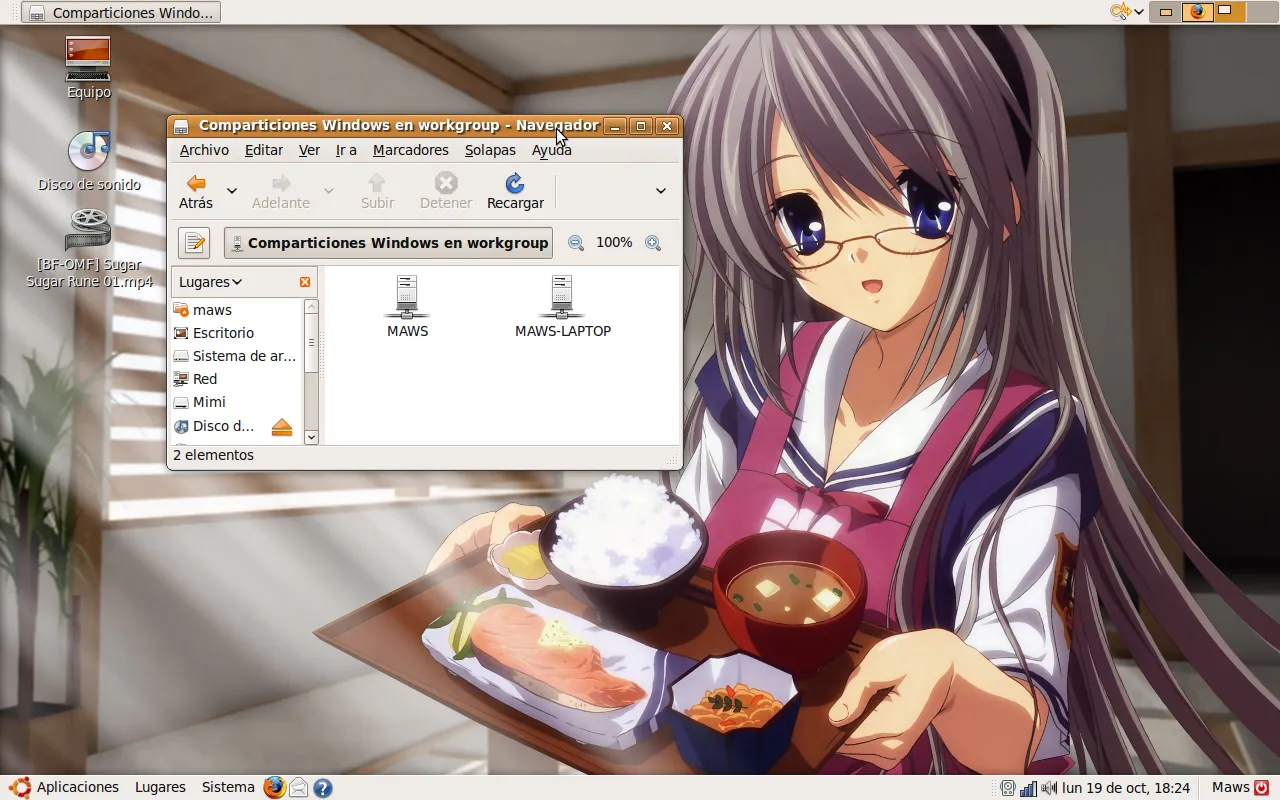Open the Ayuda menu
1280x800 pixels.
(x=552, y=150)
